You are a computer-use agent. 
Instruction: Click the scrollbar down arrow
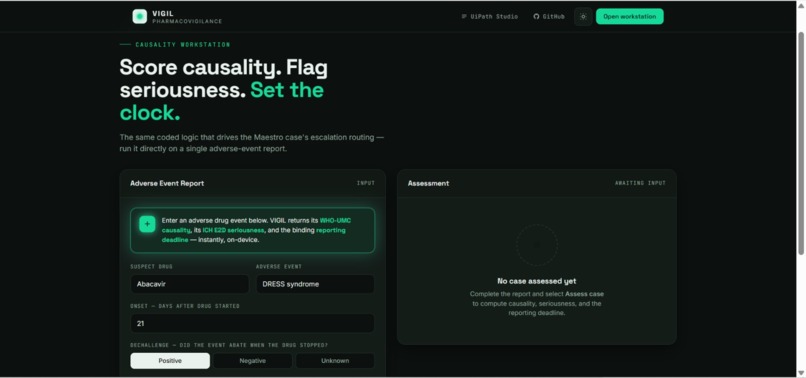click(801, 373)
